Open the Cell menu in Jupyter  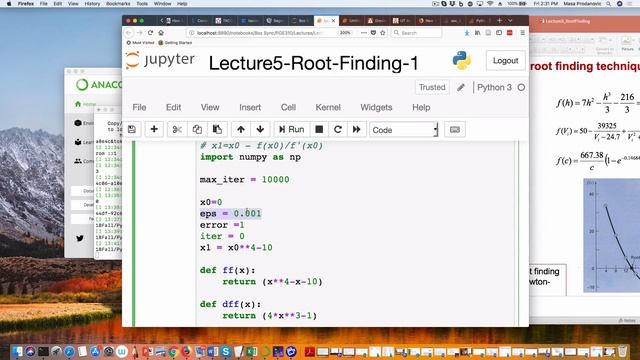[x=288, y=107]
